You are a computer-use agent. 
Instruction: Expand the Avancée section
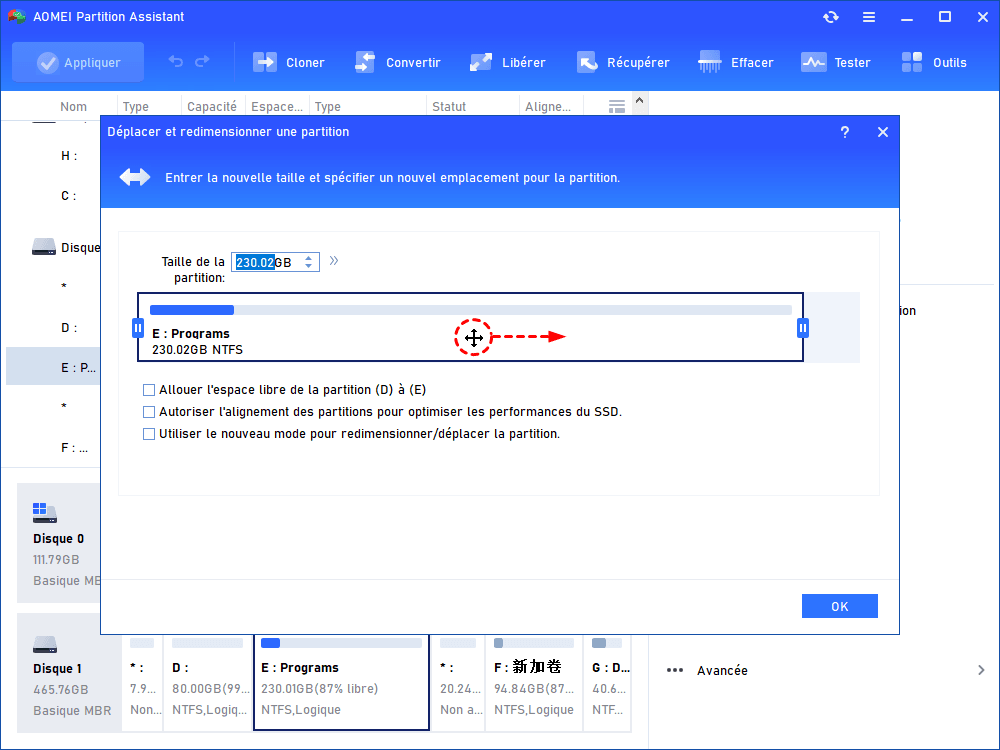[981, 670]
